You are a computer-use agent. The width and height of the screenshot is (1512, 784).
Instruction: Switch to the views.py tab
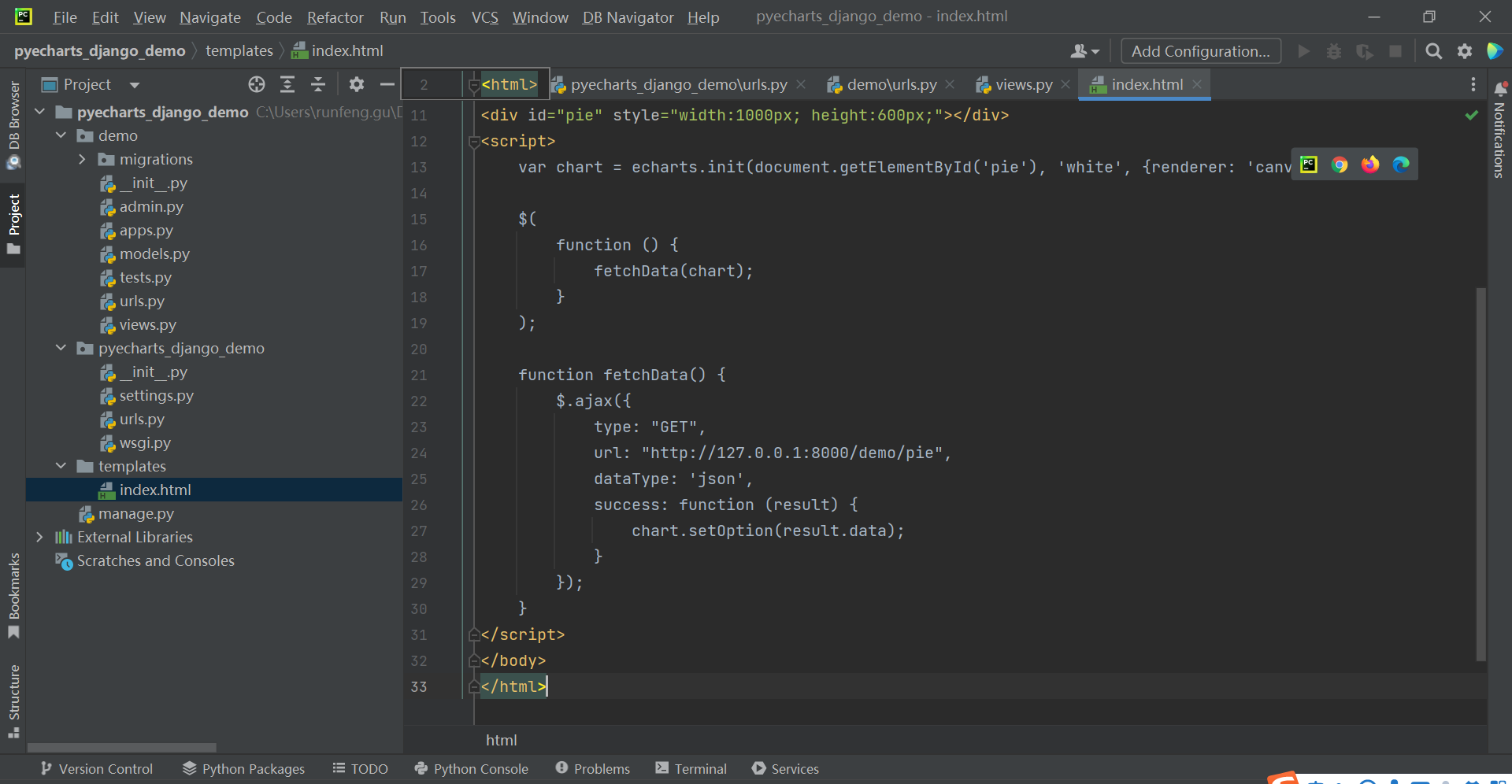pos(1023,84)
